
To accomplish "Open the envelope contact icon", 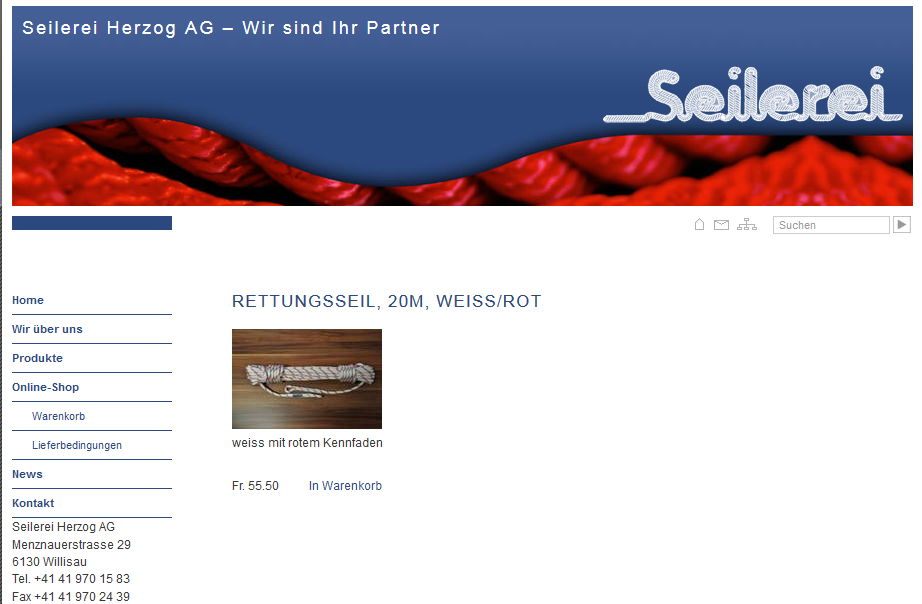I will coord(721,225).
